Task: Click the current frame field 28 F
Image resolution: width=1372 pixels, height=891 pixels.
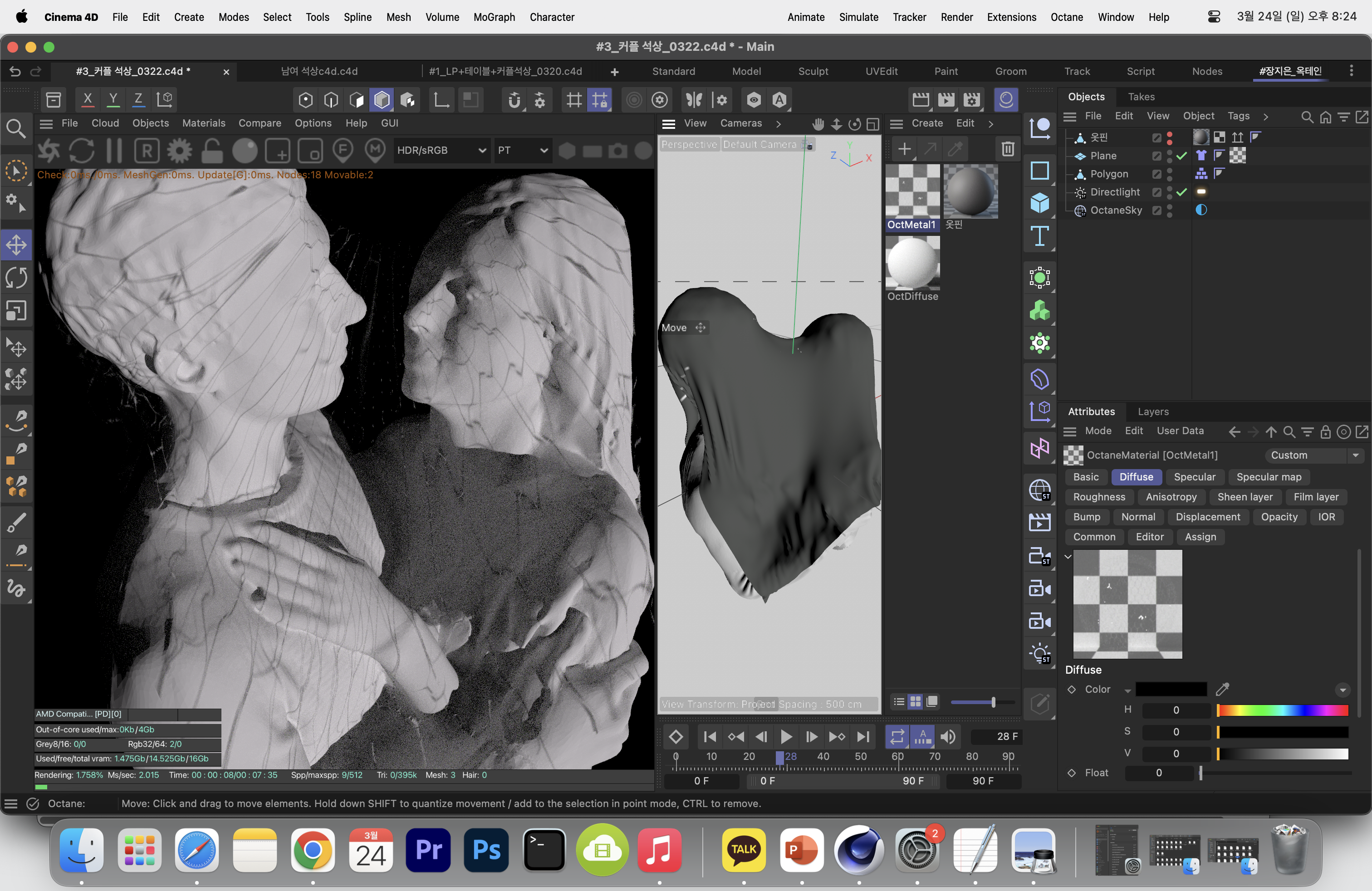Action: click(x=996, y=736)
